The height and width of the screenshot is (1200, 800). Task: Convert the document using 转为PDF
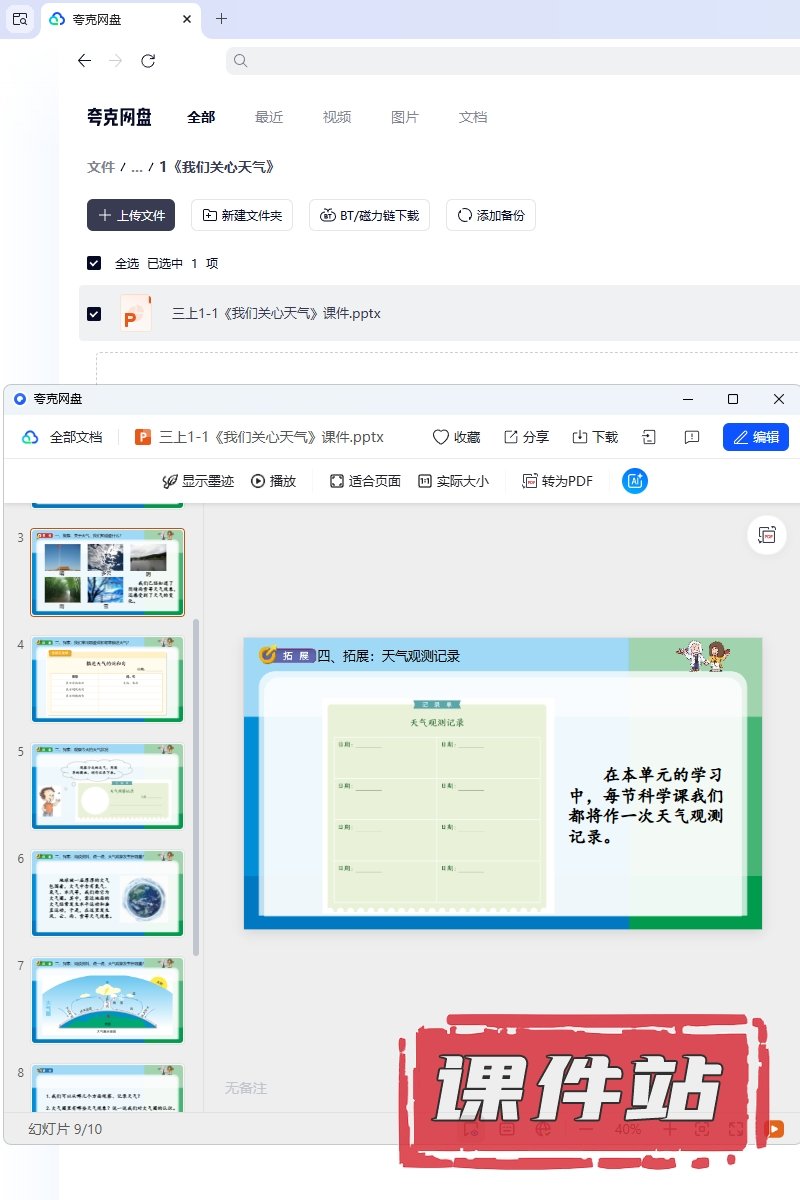click(558, 481)
